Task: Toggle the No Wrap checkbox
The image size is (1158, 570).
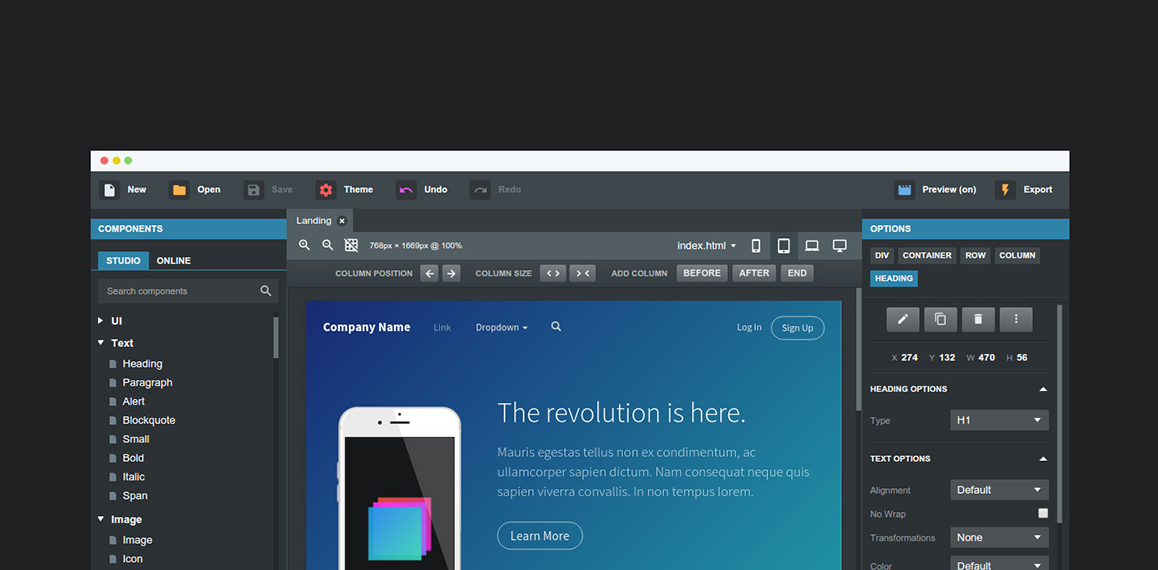Action: click(x=1042, y=513)
